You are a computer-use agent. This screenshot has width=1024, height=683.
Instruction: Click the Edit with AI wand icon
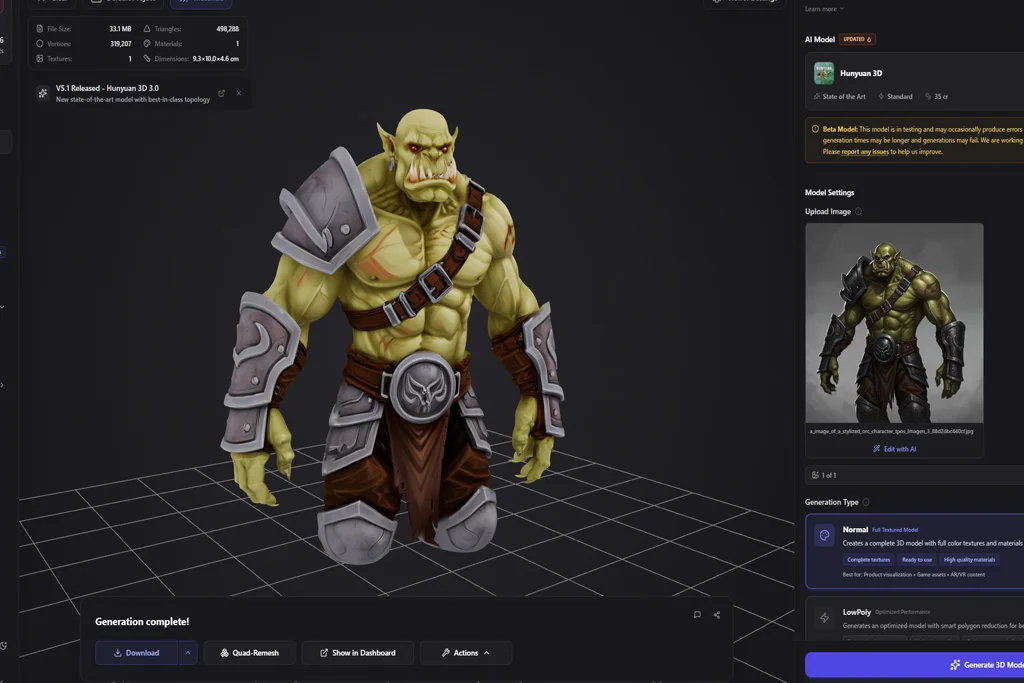pos(876,449)
